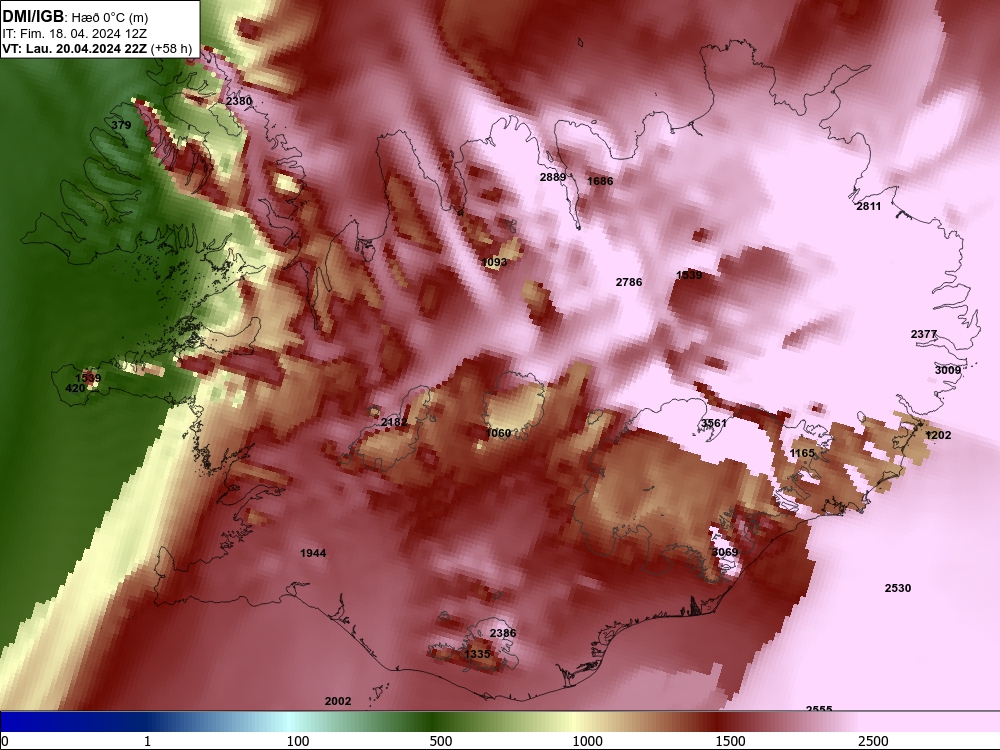Click the 2386 value on the map
This screenshot has width=1000, height=750.
(503, 633)
